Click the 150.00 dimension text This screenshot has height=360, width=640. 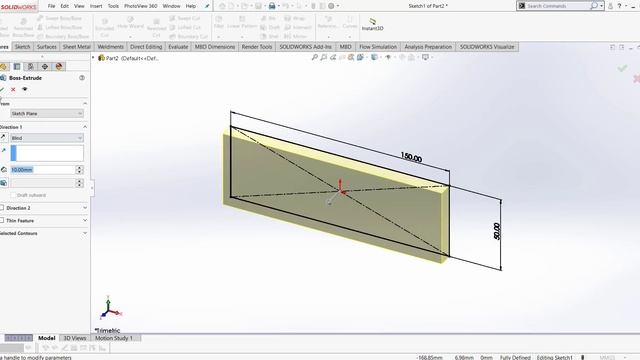pos(411,157)
